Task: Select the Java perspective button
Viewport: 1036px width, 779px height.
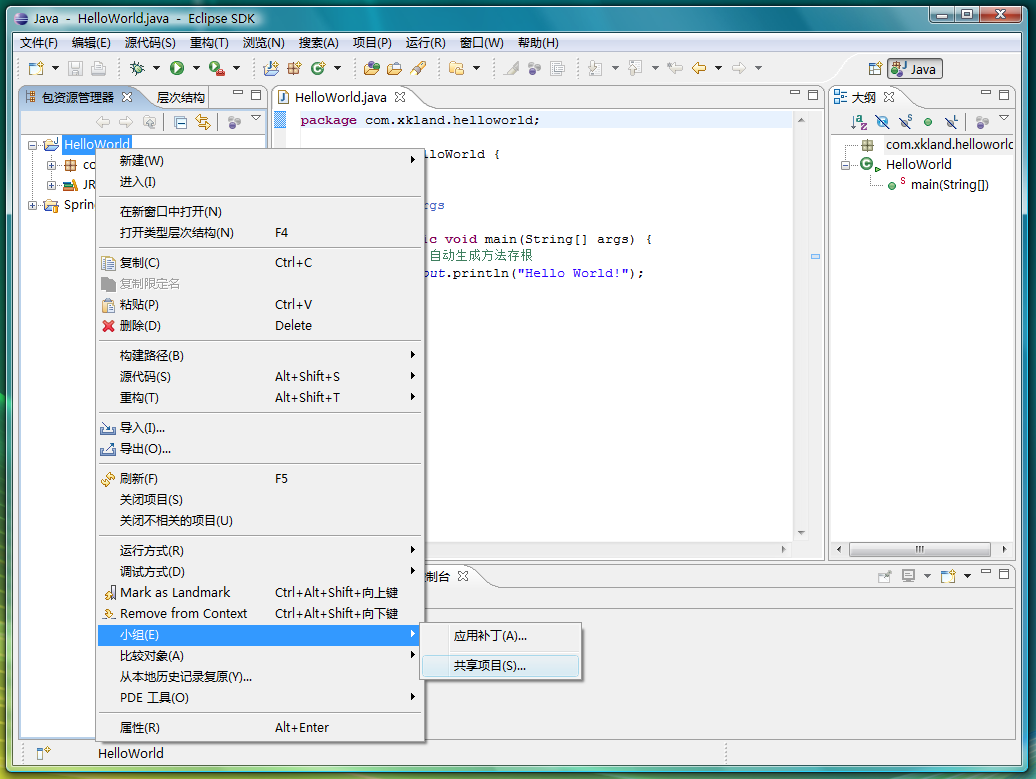Action: (915, 69)
